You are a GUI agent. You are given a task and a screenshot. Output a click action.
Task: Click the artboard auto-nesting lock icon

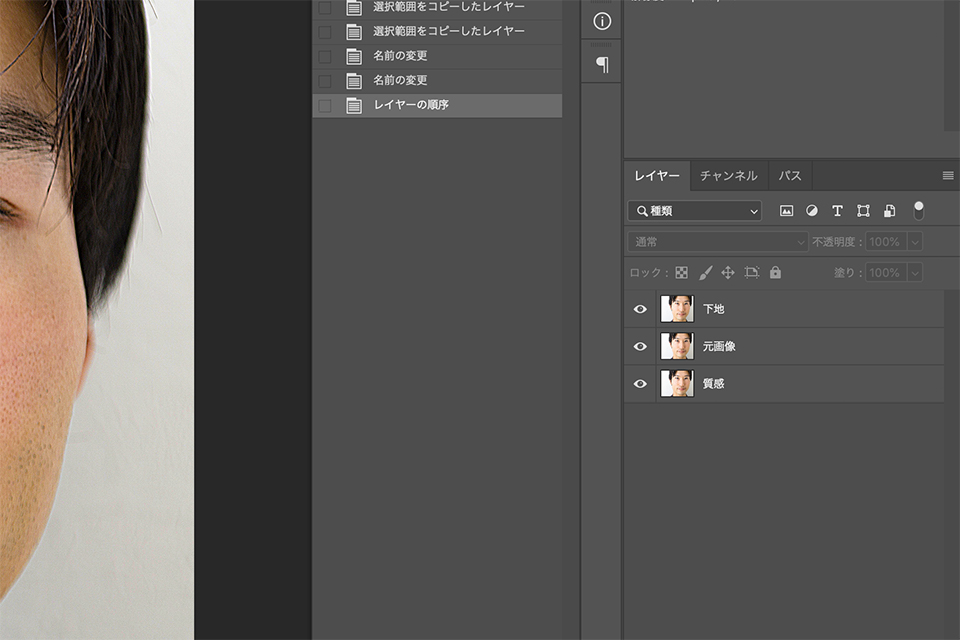752,273
